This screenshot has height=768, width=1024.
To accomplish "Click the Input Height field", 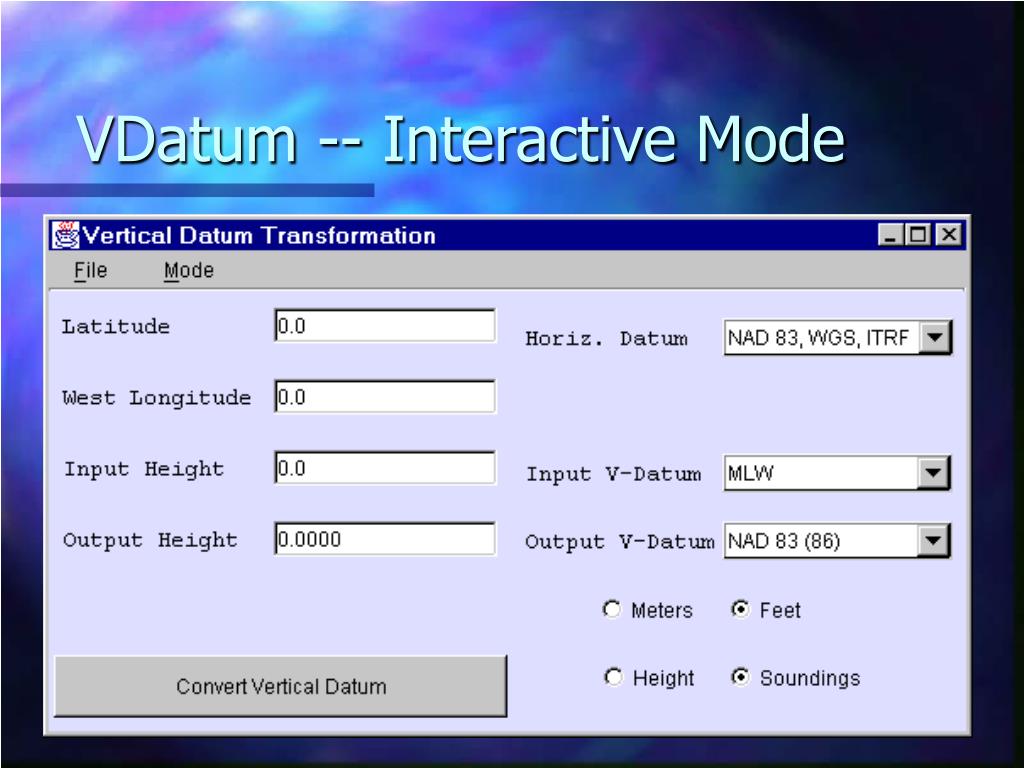I will (x=385, y=468).
